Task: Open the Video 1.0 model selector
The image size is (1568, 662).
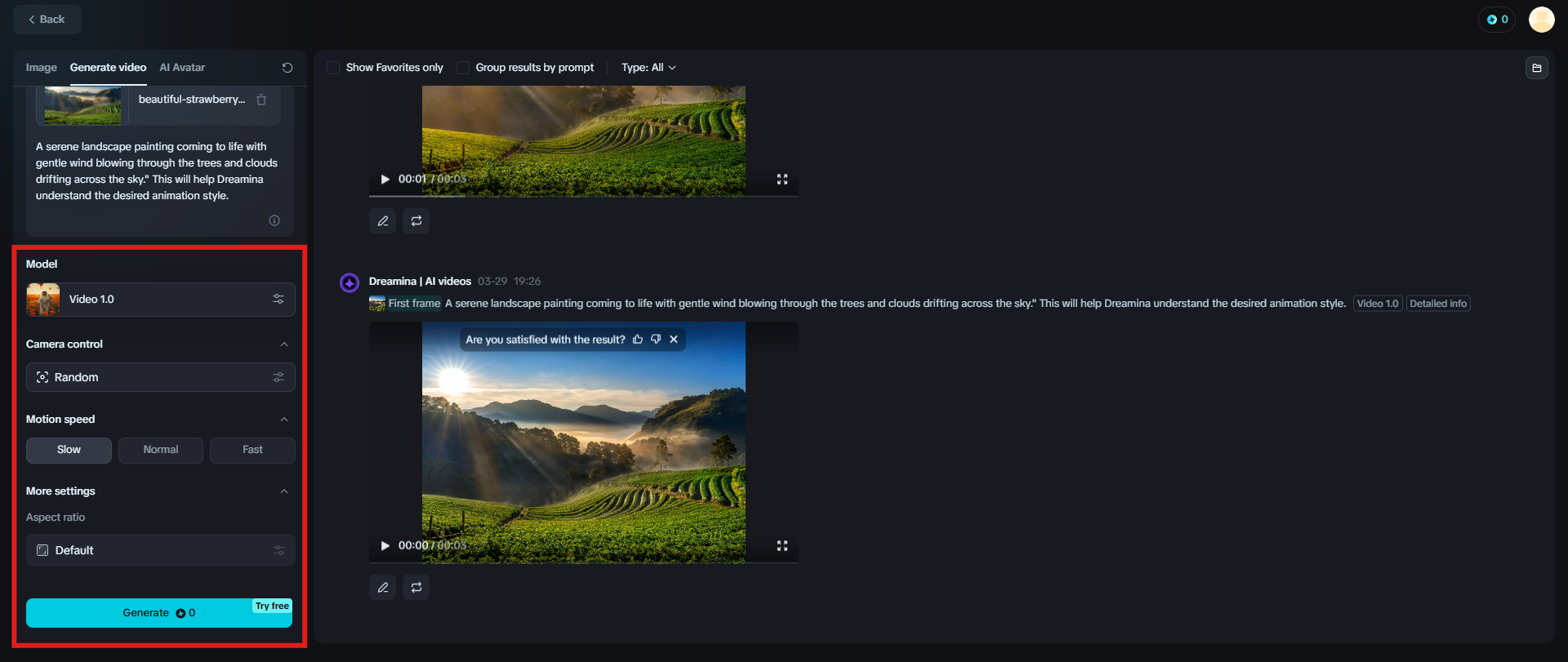Action: coord(161,300)
